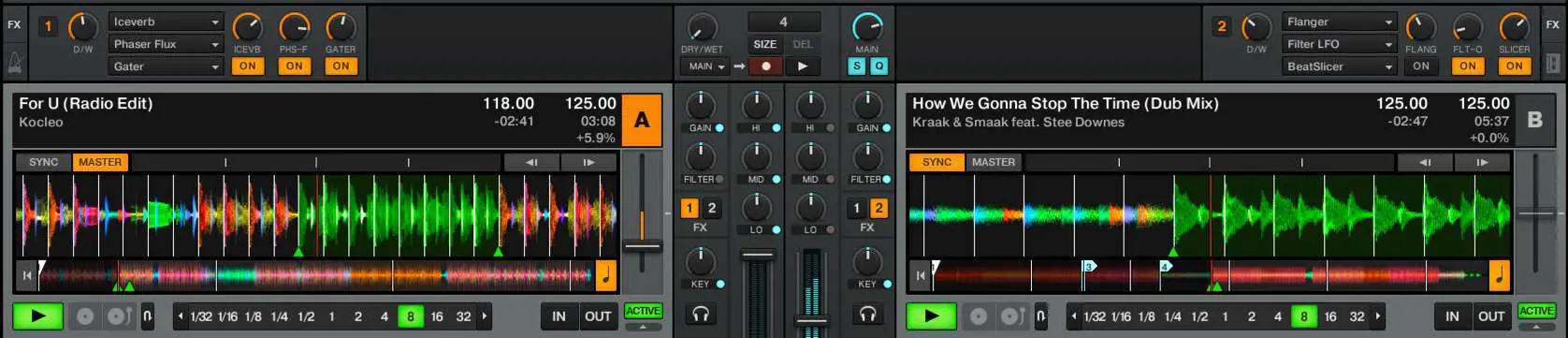This screenshot has height=338, width=1568.
Task: Set loop OUT point on Deck B
Action: tap(1491, 316)
